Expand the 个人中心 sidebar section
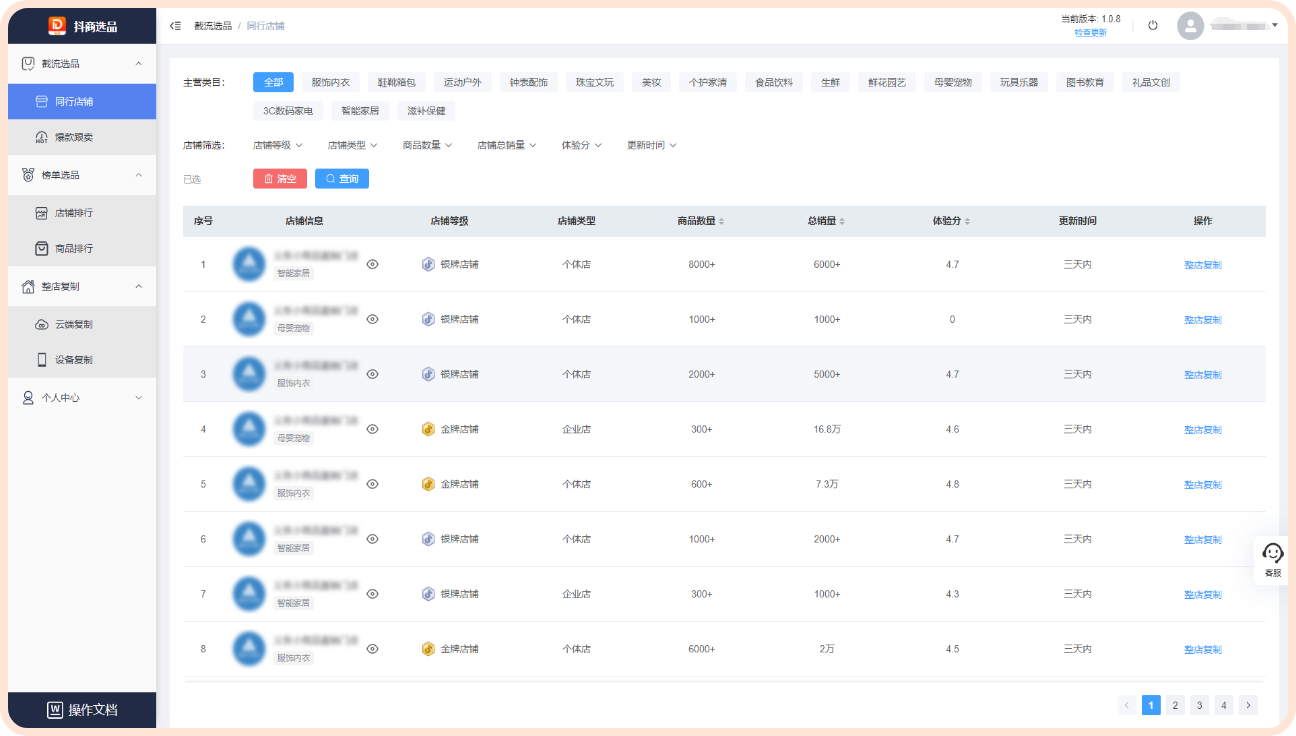 click(x=82, y=398)
